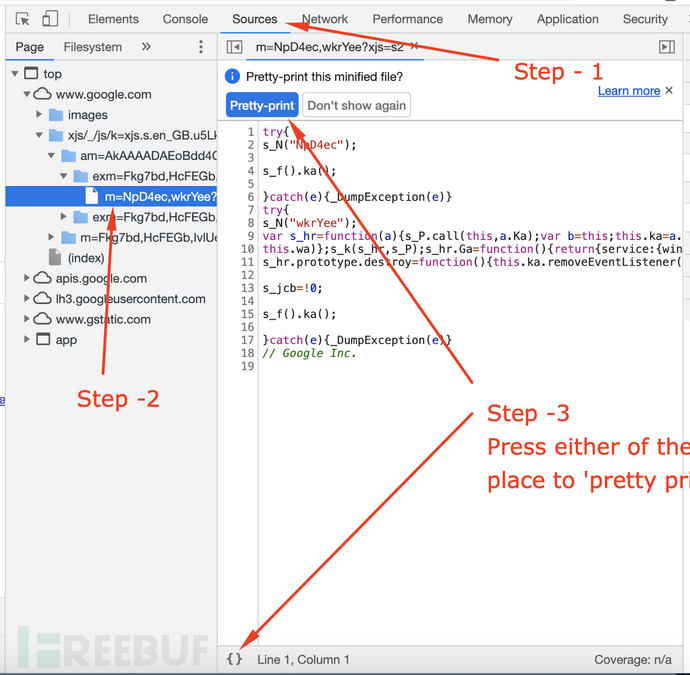Open the three-dot navigator menu

[201, 47]
